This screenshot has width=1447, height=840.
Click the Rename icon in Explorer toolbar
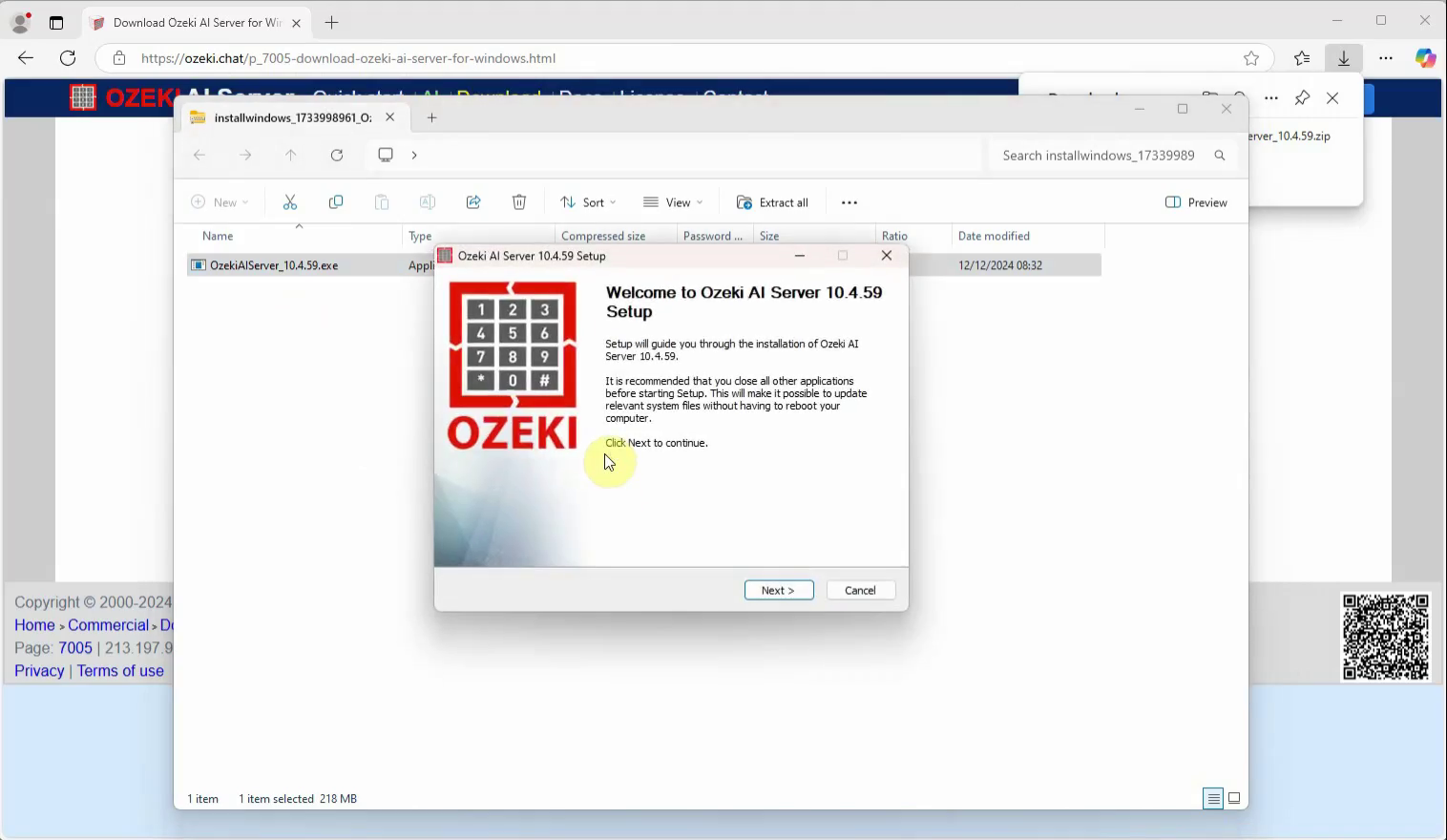tap(428, 202)
